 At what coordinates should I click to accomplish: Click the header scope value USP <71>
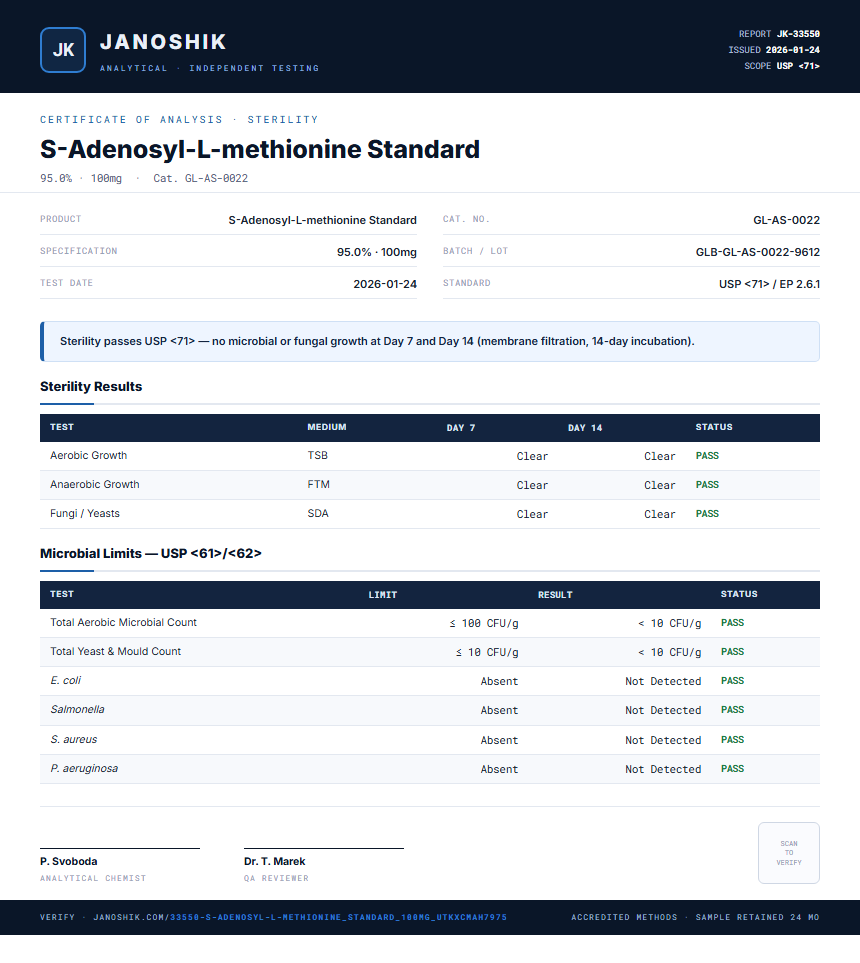click(x=798, y=66)
